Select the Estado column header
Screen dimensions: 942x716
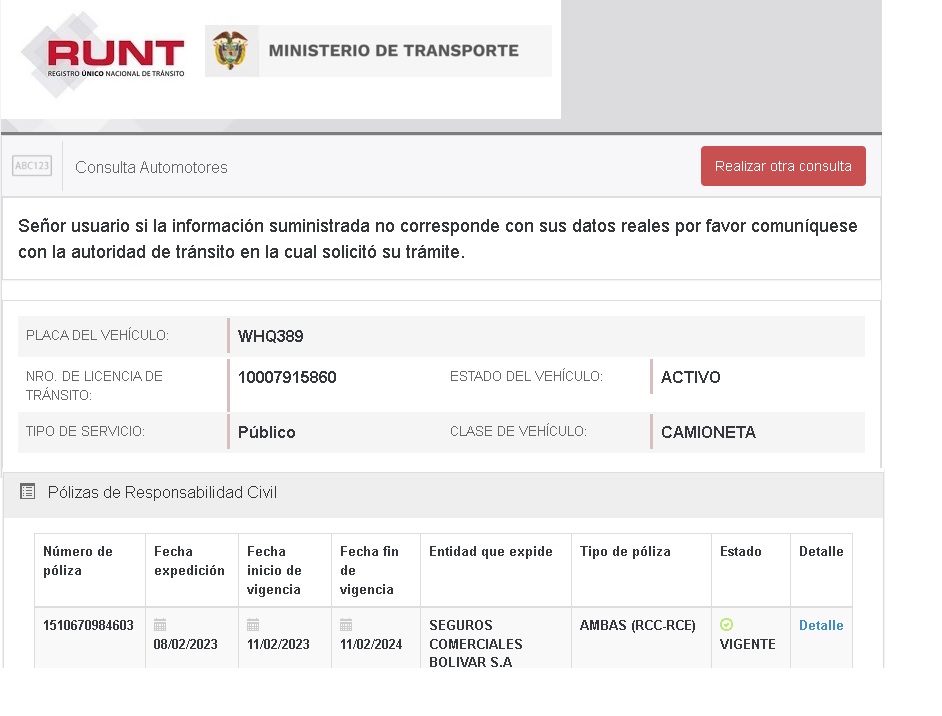coord(740,551)
